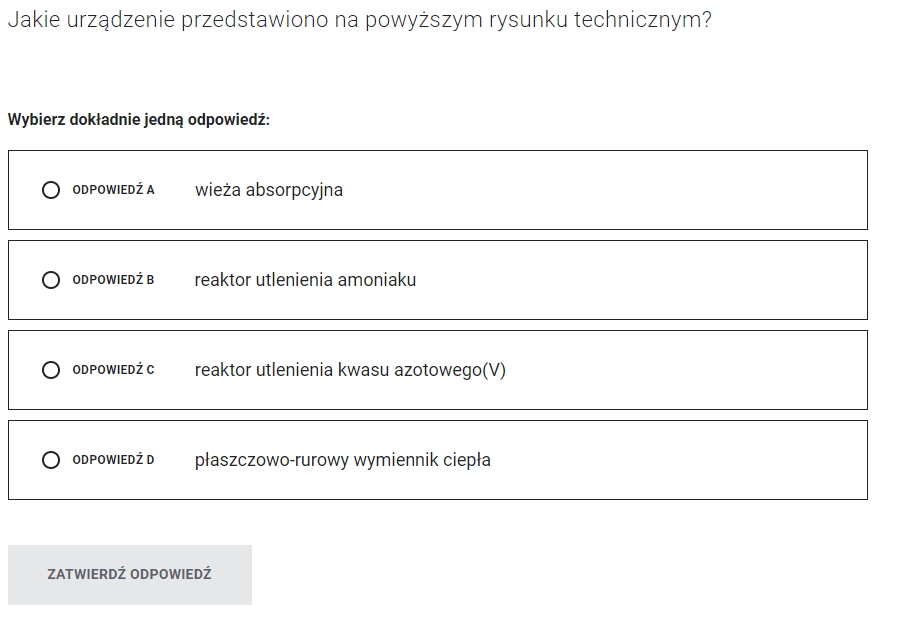The width and height of the screenshot is (906, 618).
Task: Select radio button for Odpowiedź B
Action: click(51, 280)
